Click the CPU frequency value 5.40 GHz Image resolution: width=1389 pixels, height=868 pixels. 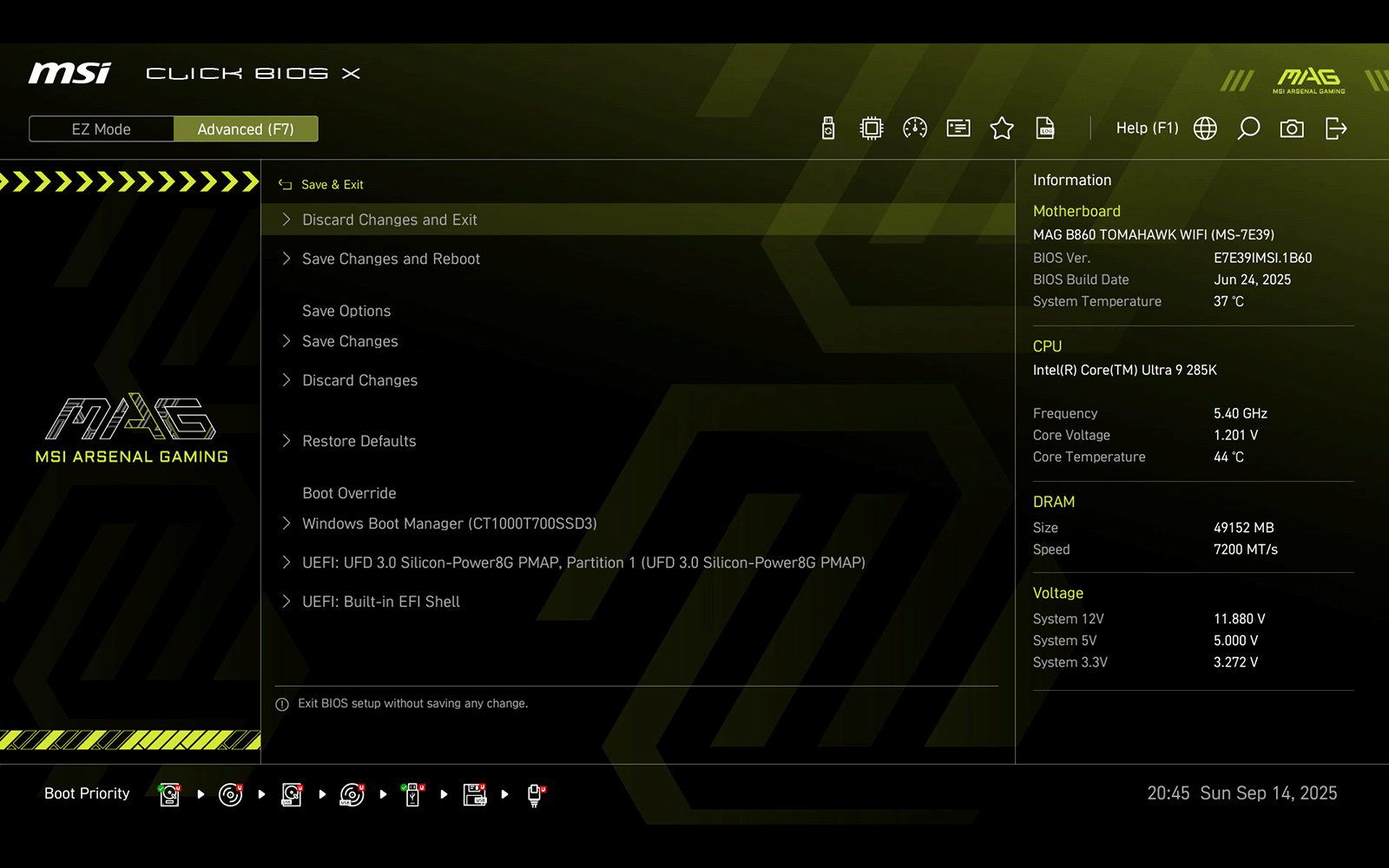pos(1241,413)
